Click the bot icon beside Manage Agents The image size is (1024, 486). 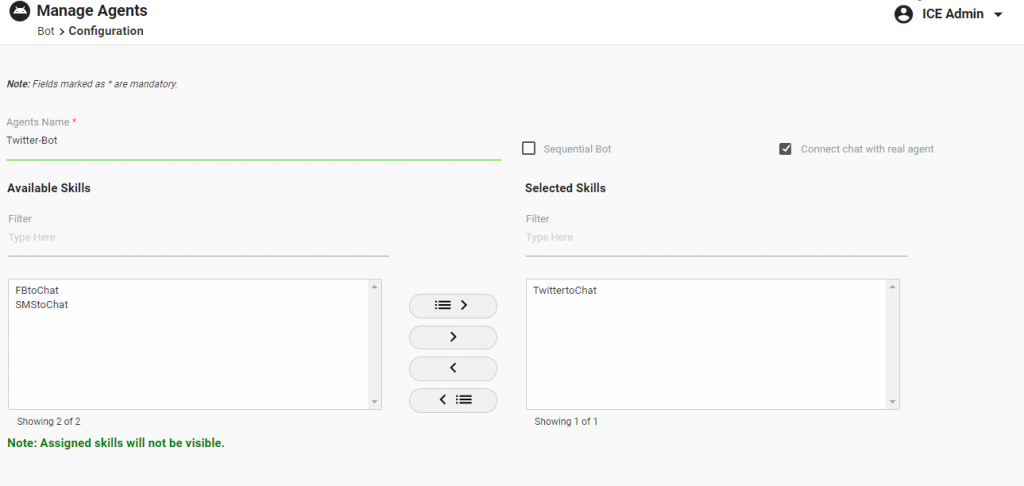coord(18,14)
